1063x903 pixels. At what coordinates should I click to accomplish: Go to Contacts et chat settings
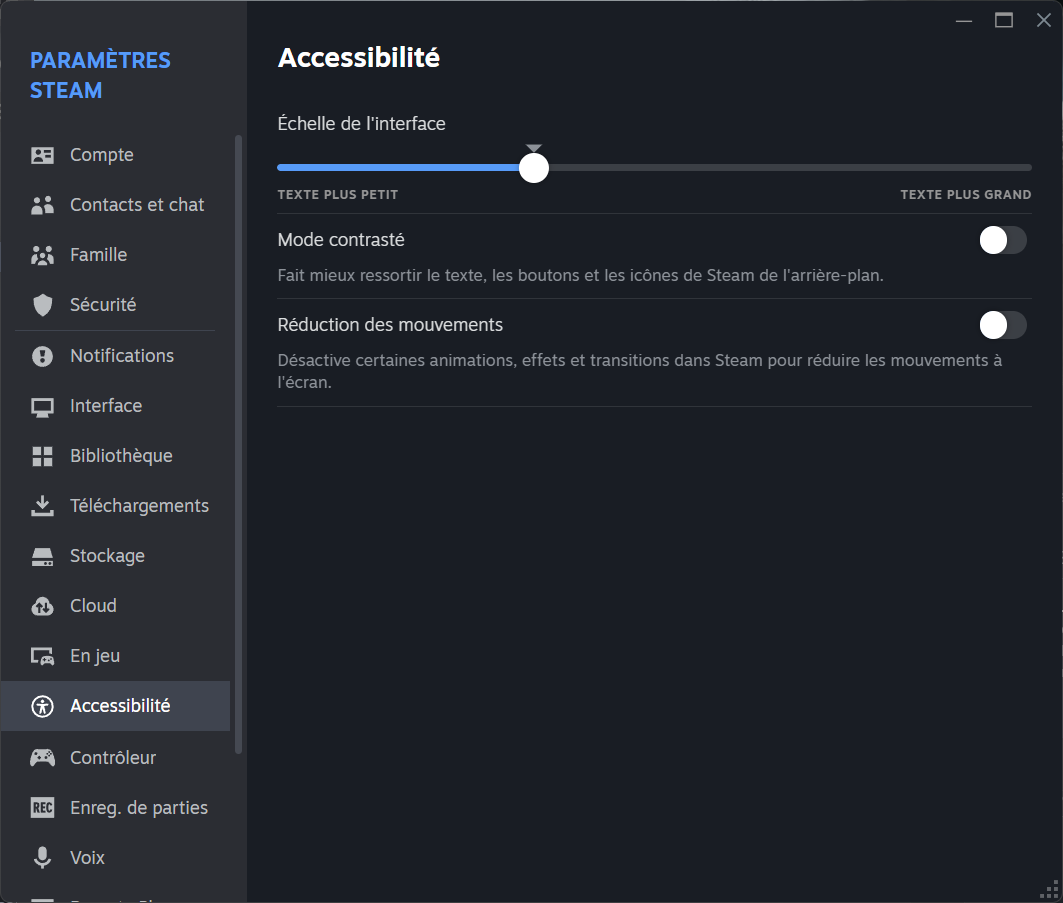coord(115,205)
